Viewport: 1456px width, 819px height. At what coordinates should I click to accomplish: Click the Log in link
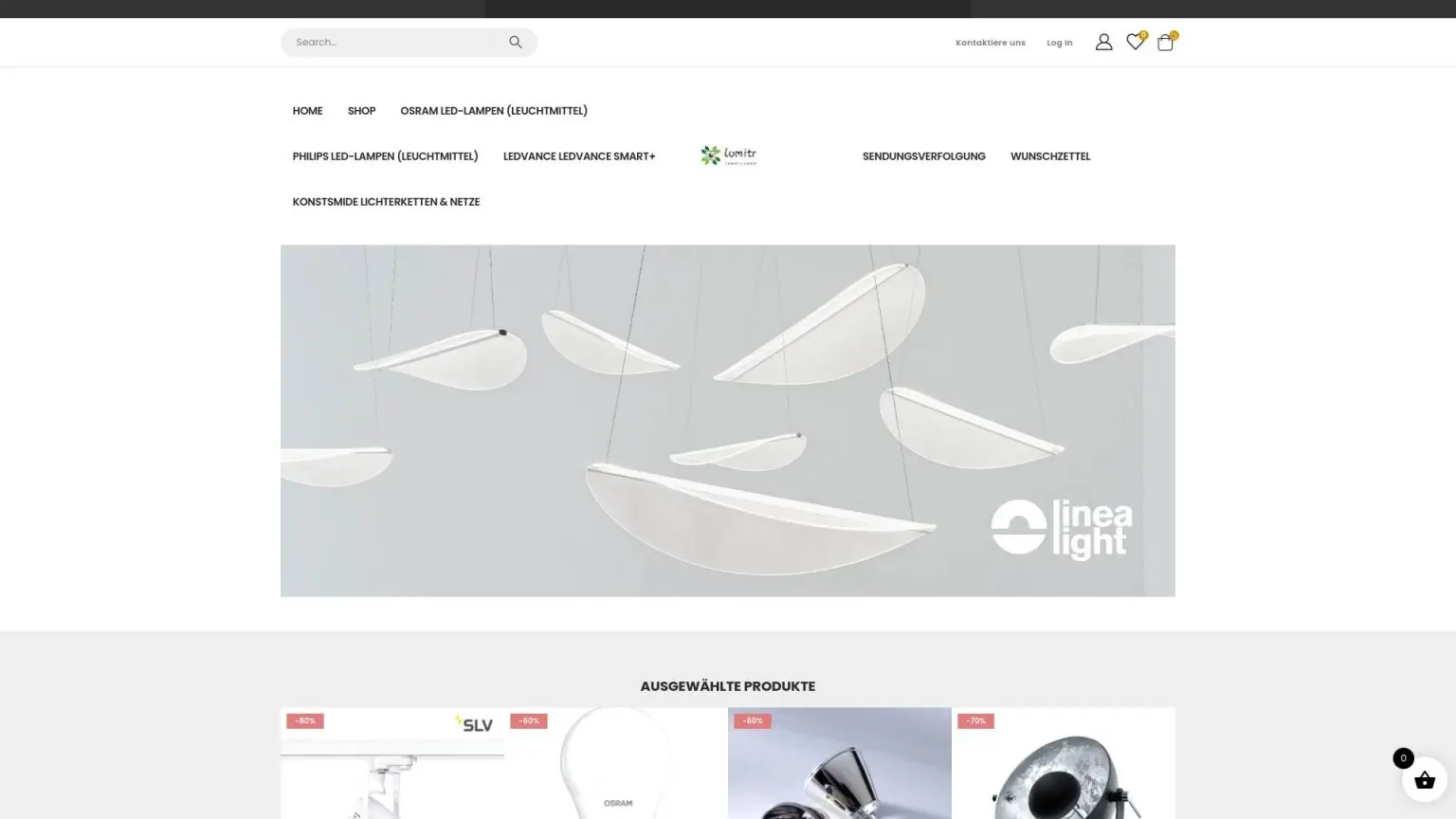pyautogui.click(x=1059, y=43)
